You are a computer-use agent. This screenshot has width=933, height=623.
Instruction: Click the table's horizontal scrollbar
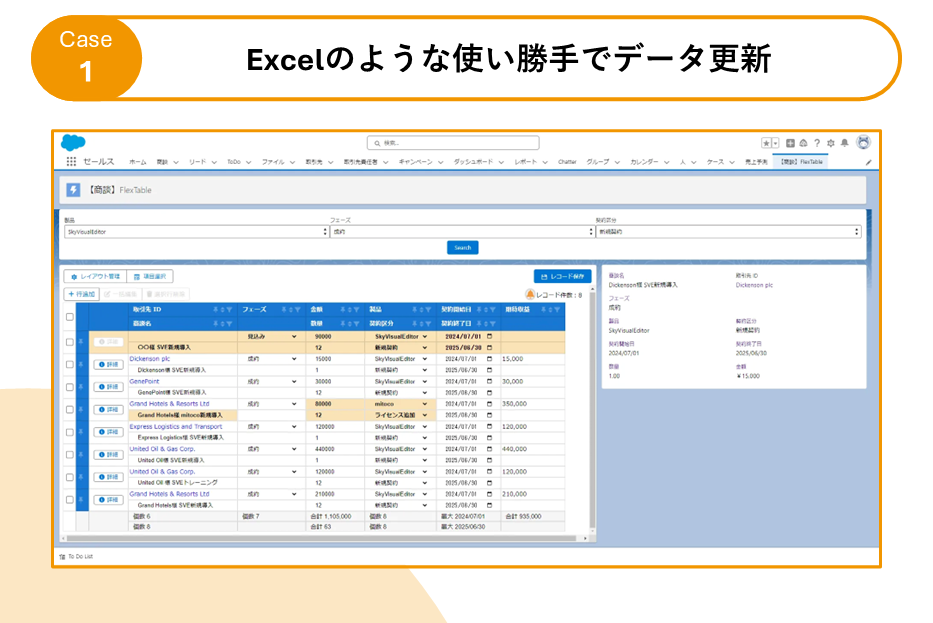(x=321, y=539)
